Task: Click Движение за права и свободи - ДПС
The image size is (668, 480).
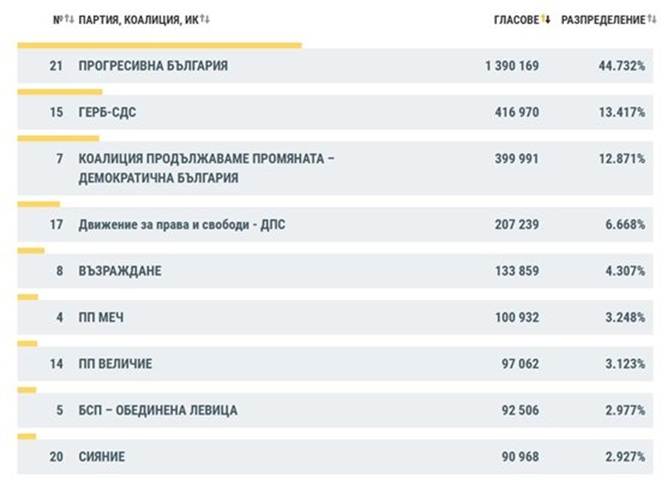Action: (x=181, y=225)
